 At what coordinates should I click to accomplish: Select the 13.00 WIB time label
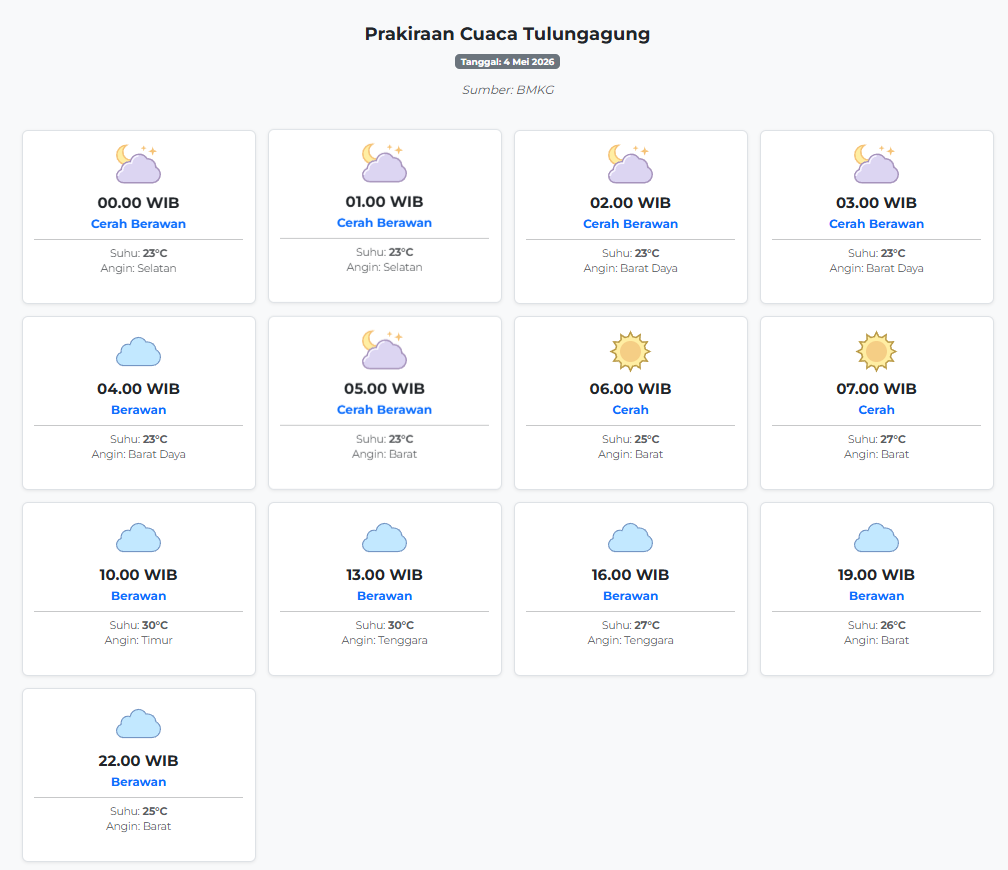coord(384,575)
